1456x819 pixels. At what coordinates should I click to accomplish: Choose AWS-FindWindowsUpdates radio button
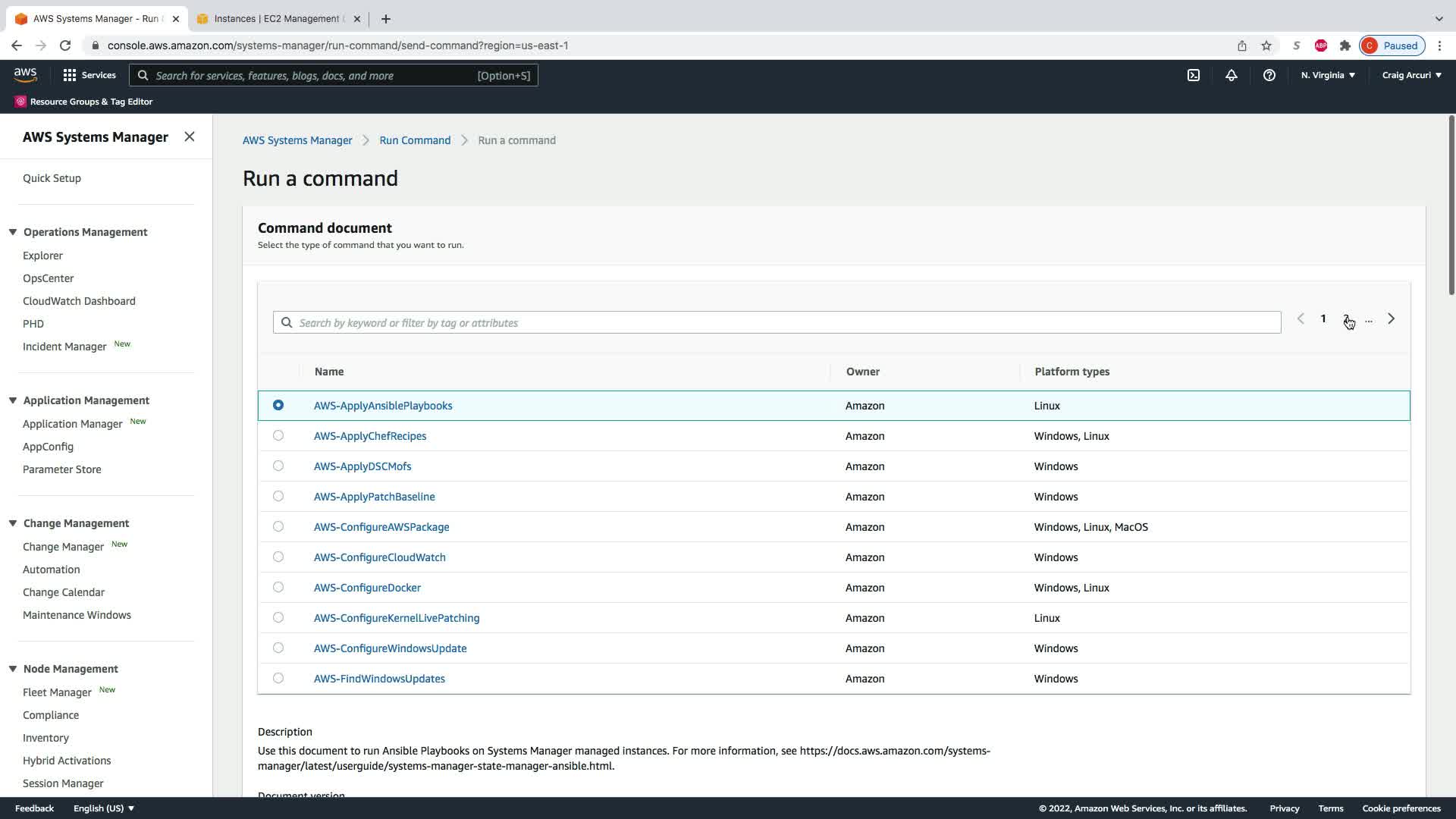tap(278, 679)
